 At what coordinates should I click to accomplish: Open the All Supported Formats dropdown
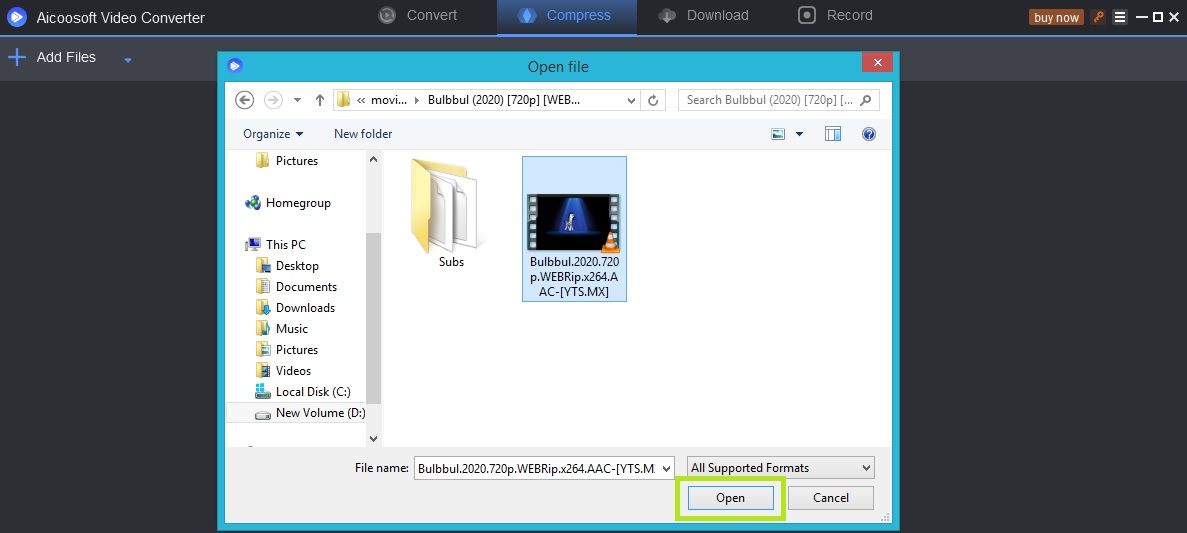[x=780, y=468]
